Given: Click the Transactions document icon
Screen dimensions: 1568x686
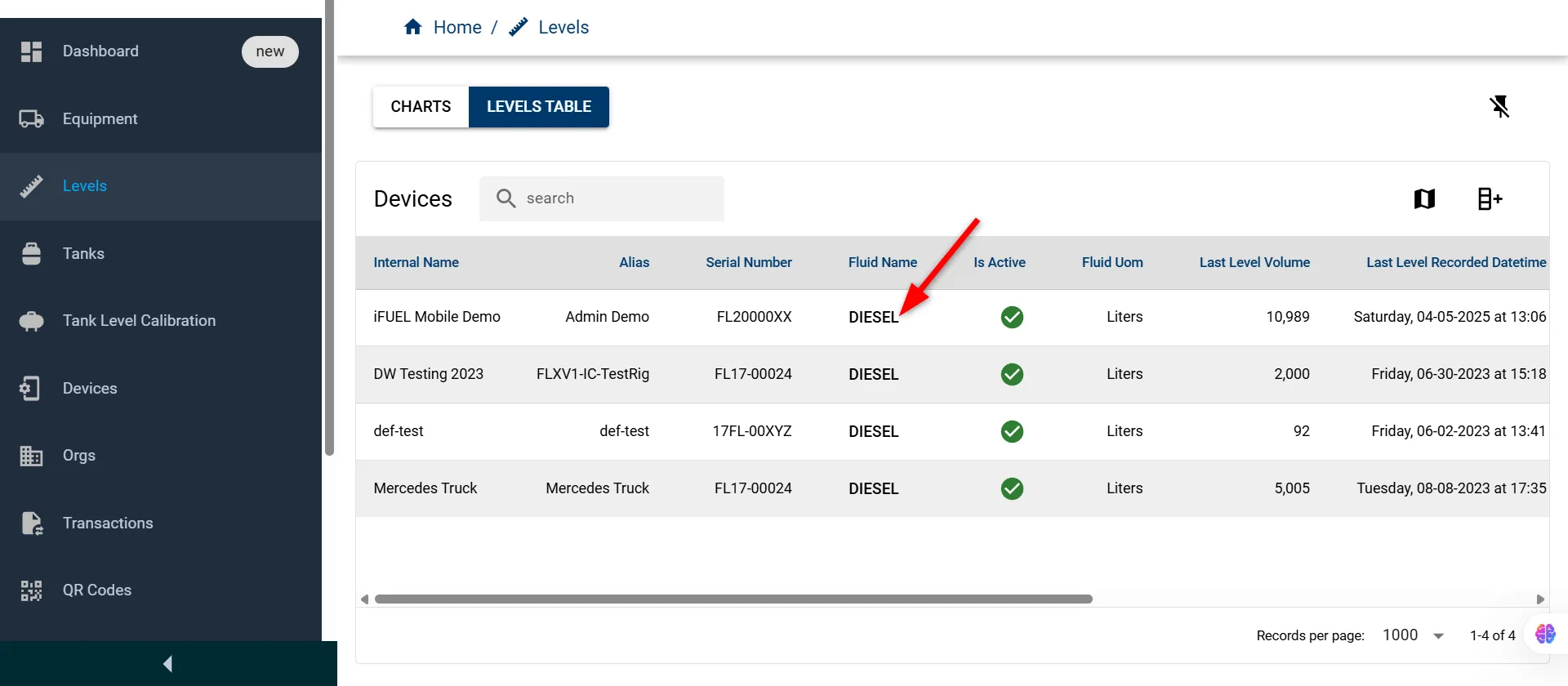Looking at the screenshot, I should tap(32, 523).
